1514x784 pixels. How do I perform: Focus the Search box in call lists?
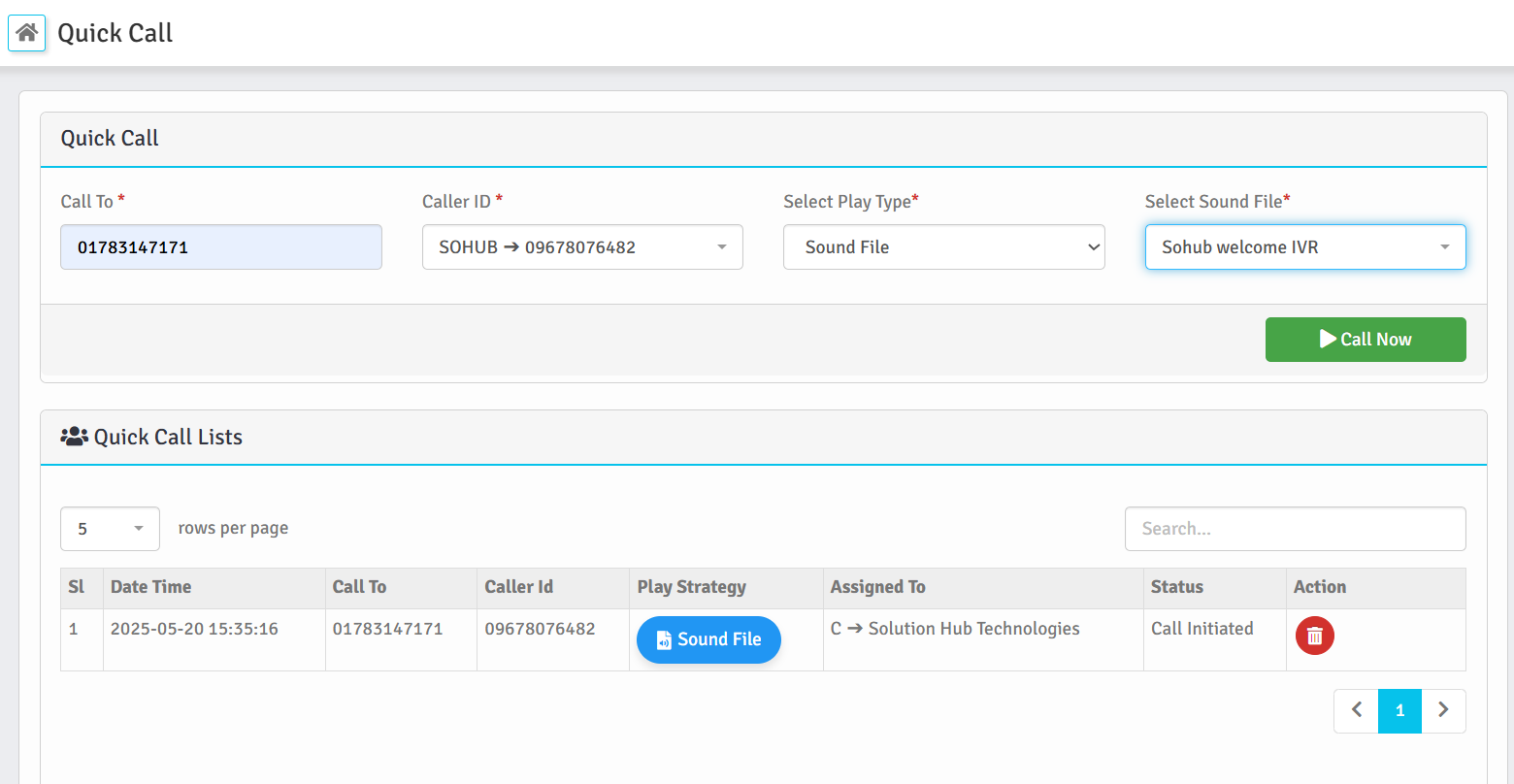pyautogui.click(x=1295, y=529)
